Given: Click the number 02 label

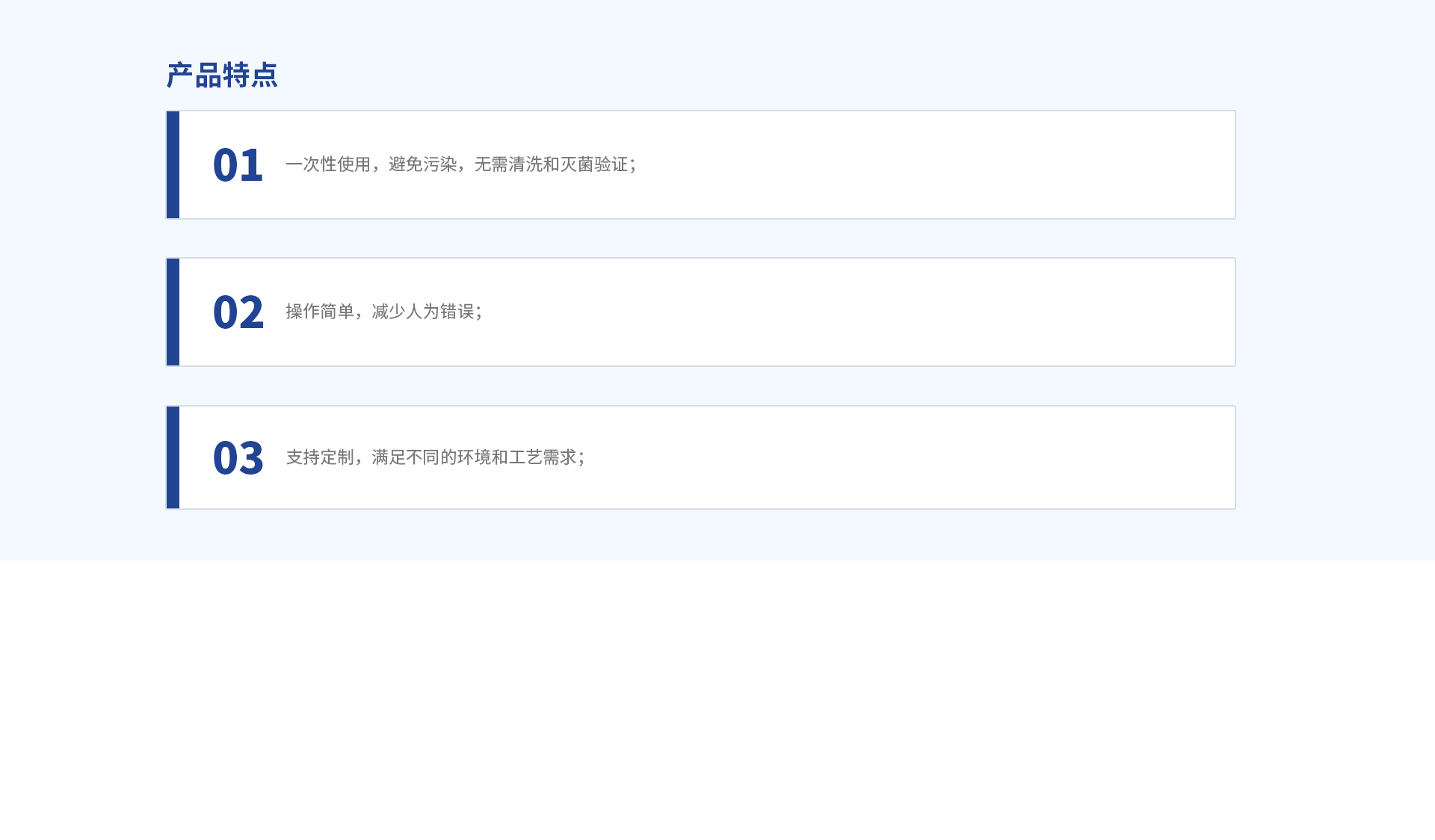Looking at the screenshot, I should click(x=238, y=312).
